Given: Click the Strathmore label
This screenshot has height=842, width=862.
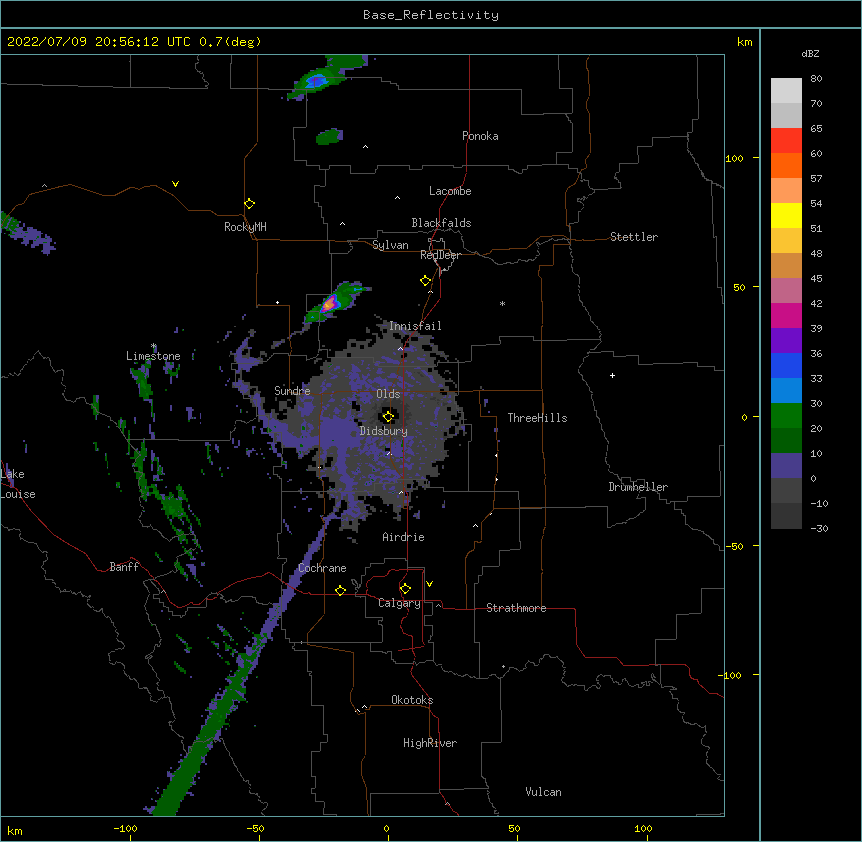Looking at the screenshot, I should point(516,608).
